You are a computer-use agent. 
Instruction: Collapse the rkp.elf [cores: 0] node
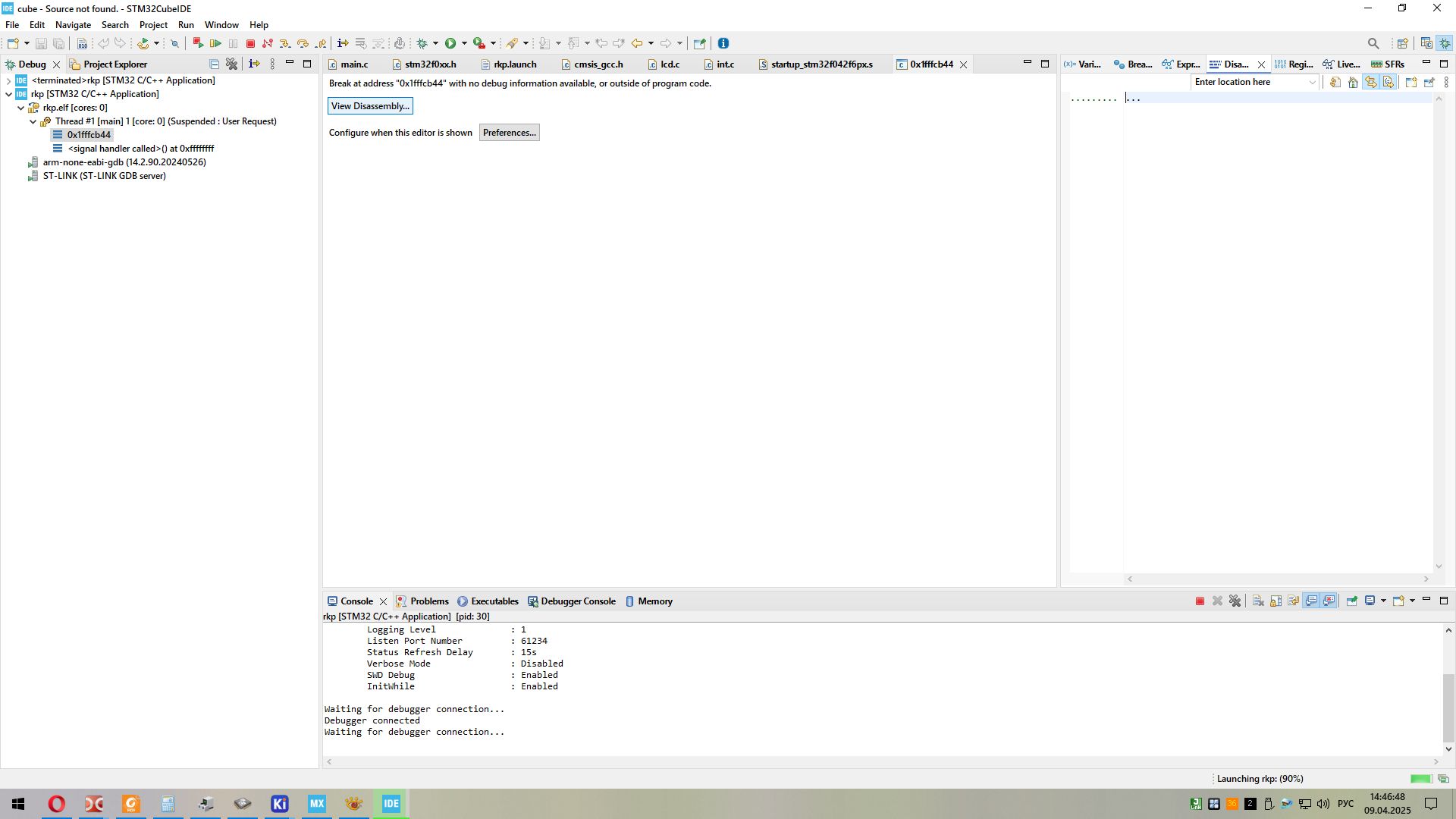tap(20, 108)
